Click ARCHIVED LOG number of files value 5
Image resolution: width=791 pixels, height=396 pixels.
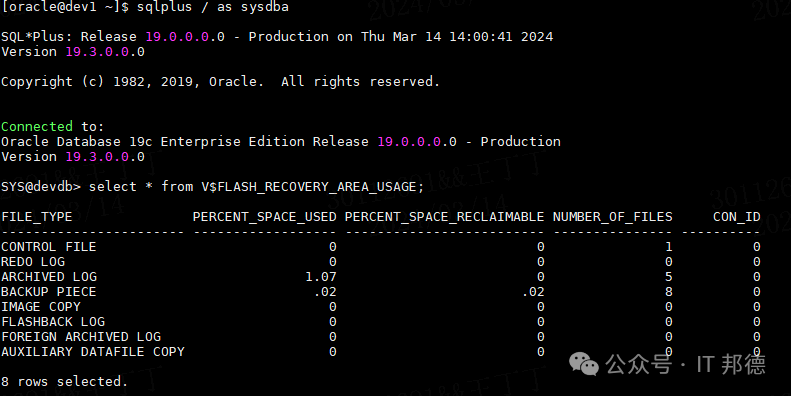668,277
